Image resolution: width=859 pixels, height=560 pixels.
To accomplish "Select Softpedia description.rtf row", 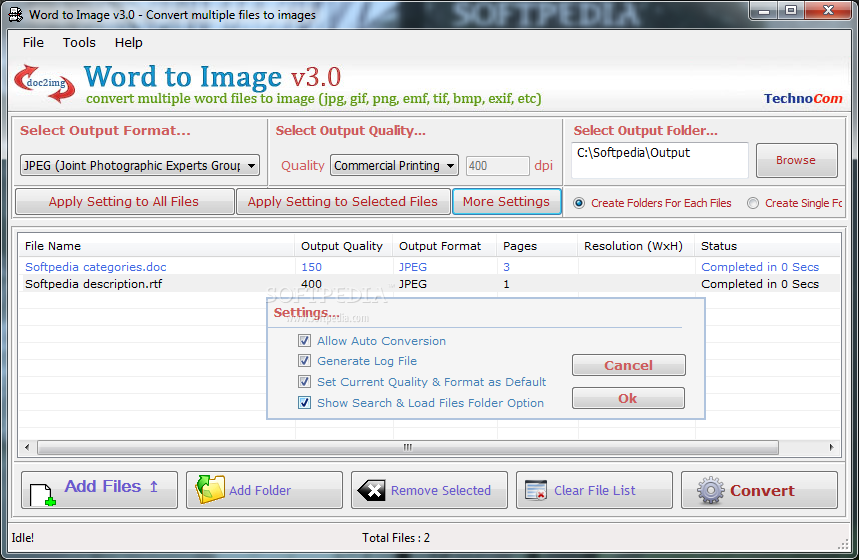I will coord(429,284).
